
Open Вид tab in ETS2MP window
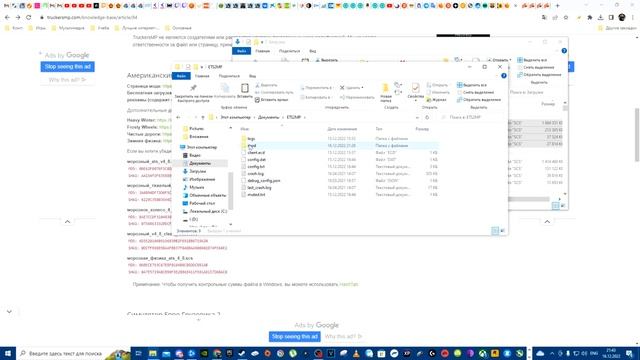[252, 76]
